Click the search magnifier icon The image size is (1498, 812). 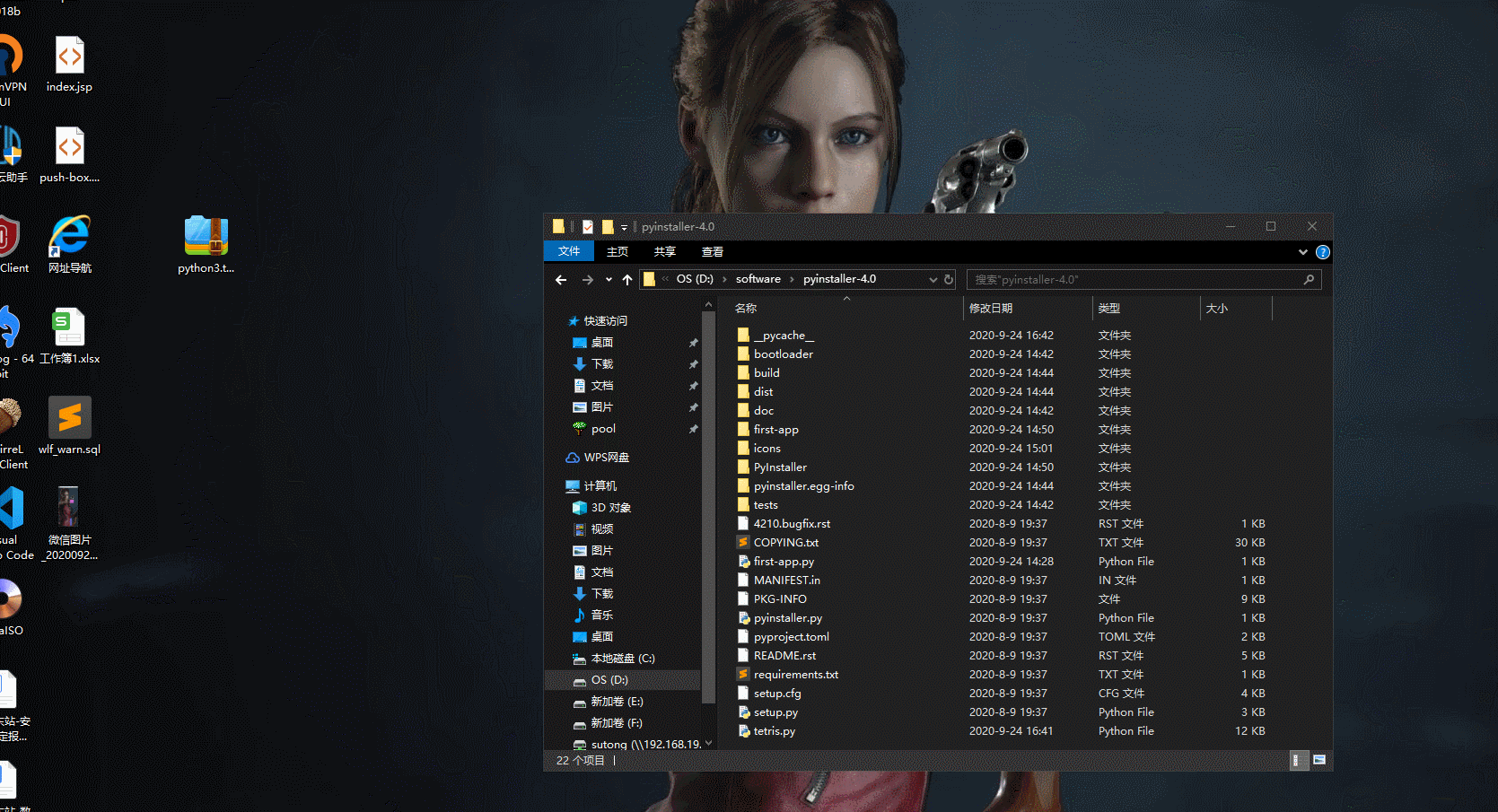pos(1309,280)
